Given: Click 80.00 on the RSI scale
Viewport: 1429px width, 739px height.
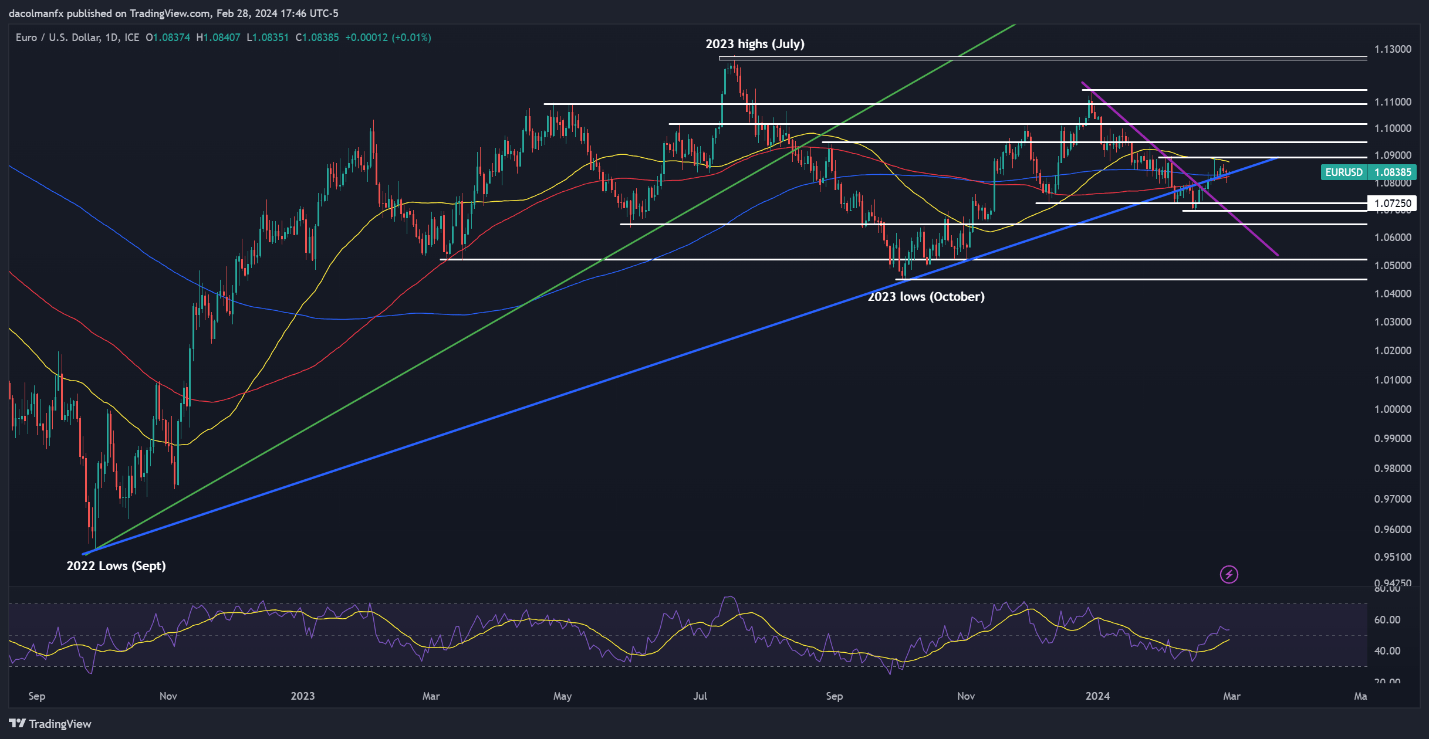Looking at the screenshot, I should pyautogui.click(x=1386, y=590).
